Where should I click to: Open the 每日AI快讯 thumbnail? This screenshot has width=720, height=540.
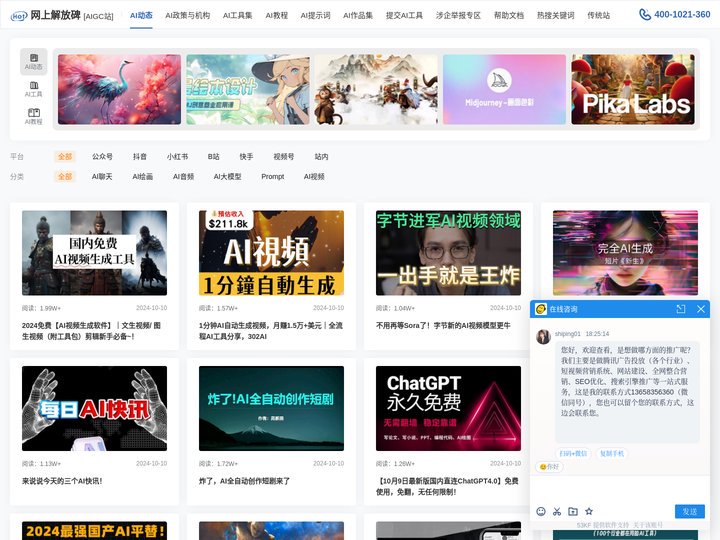click(95, 408)
